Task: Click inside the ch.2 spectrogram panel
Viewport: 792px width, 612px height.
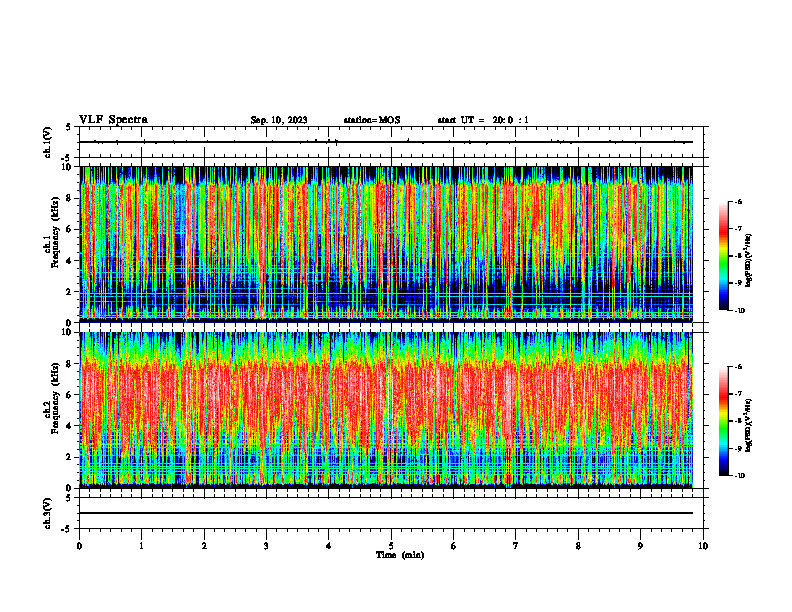Action: (386, 410)
